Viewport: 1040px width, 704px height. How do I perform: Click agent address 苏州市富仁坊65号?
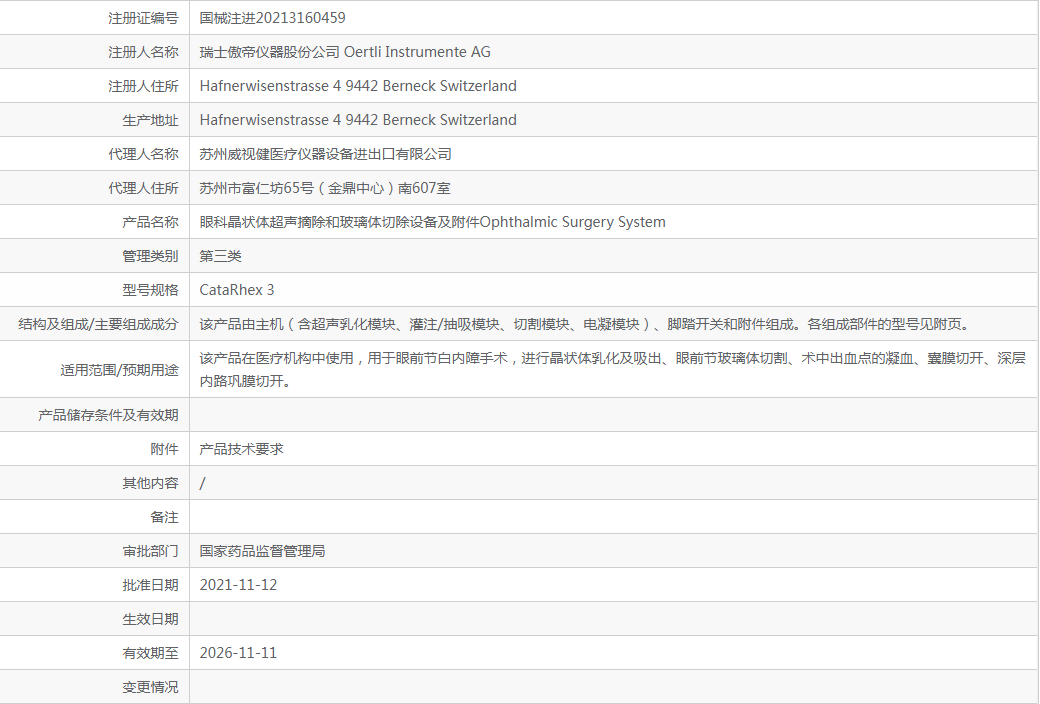(x=257, y=188)
